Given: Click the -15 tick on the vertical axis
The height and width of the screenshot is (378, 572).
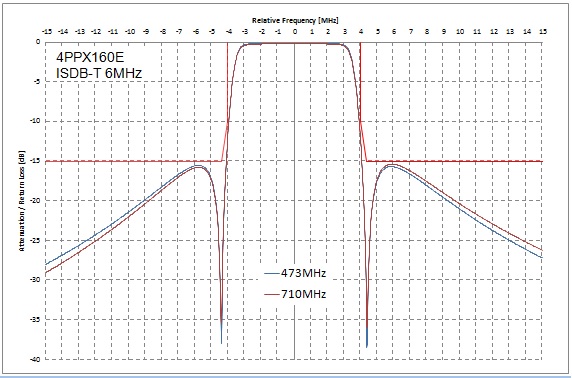Looking at the screenshot, I should tap(36, 161).
